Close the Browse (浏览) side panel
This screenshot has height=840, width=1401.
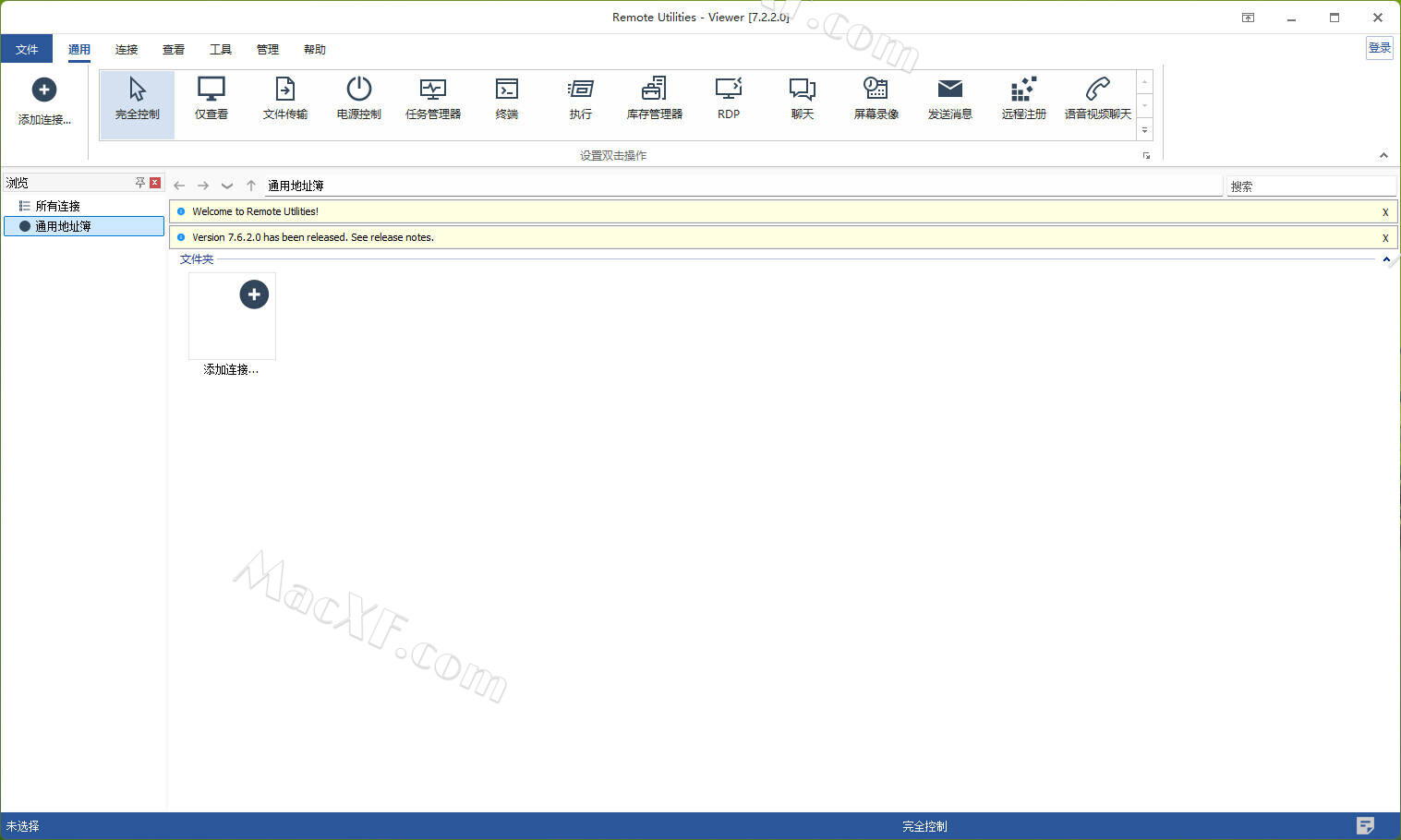click(155, 183)
